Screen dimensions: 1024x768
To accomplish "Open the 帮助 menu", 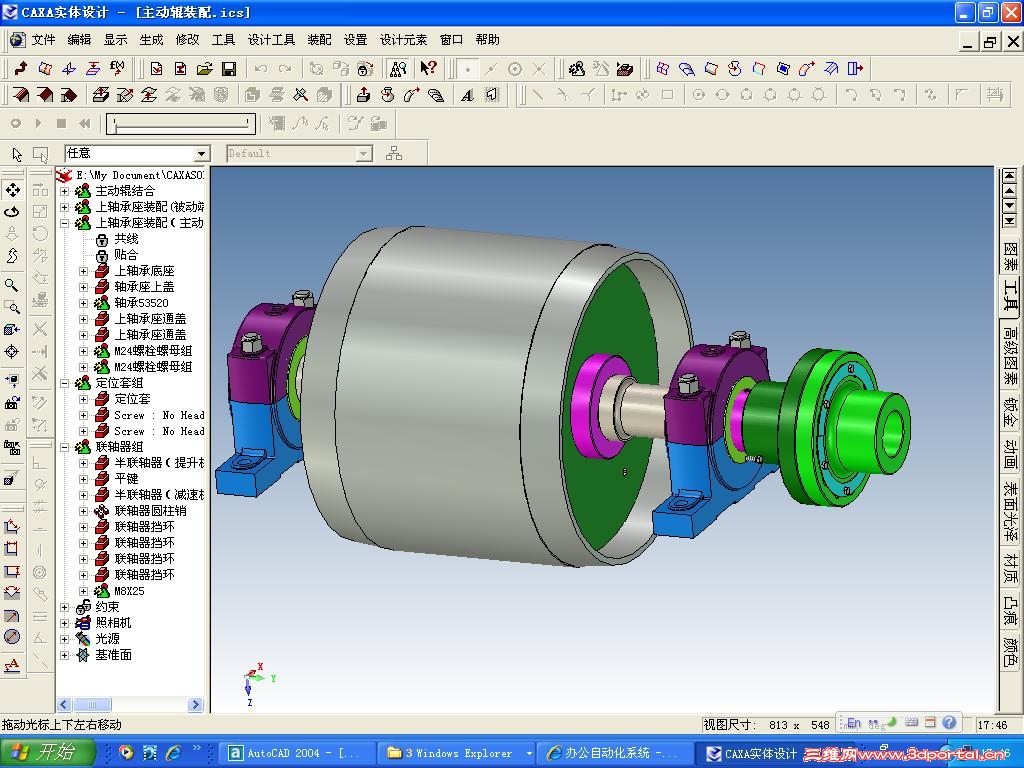I will pyautogui.click(x=487, y=40).
